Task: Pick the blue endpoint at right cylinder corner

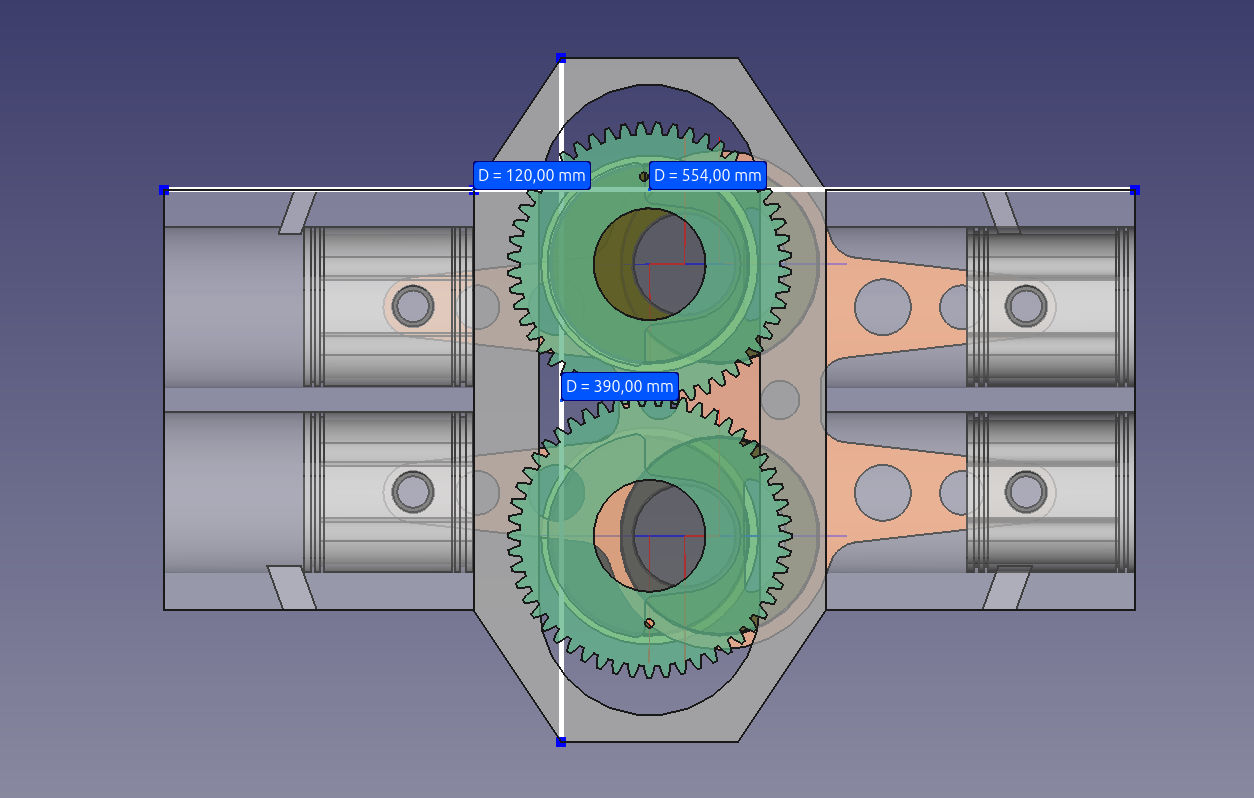Action: click(x=1135, y=189)
